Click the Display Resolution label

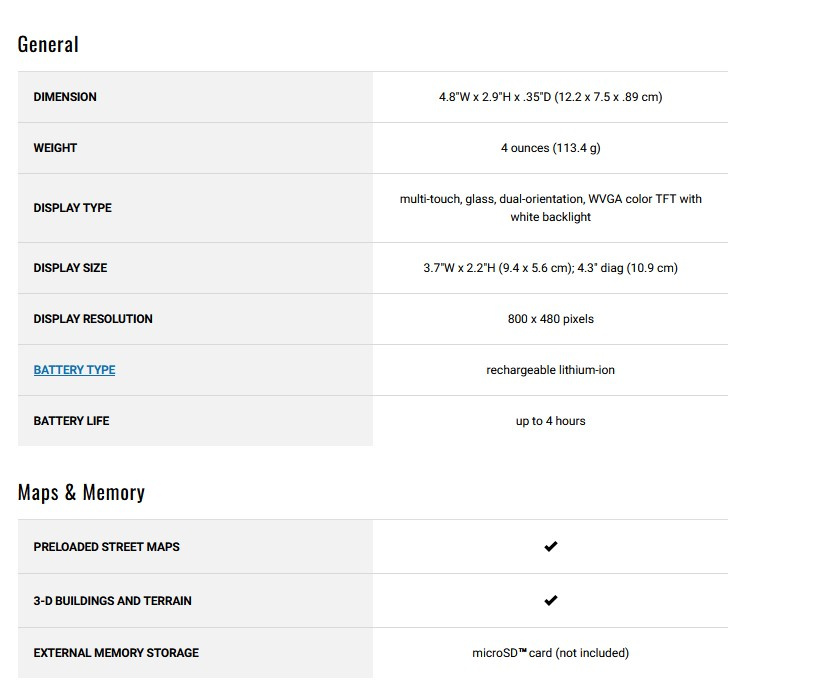(93, 319)
